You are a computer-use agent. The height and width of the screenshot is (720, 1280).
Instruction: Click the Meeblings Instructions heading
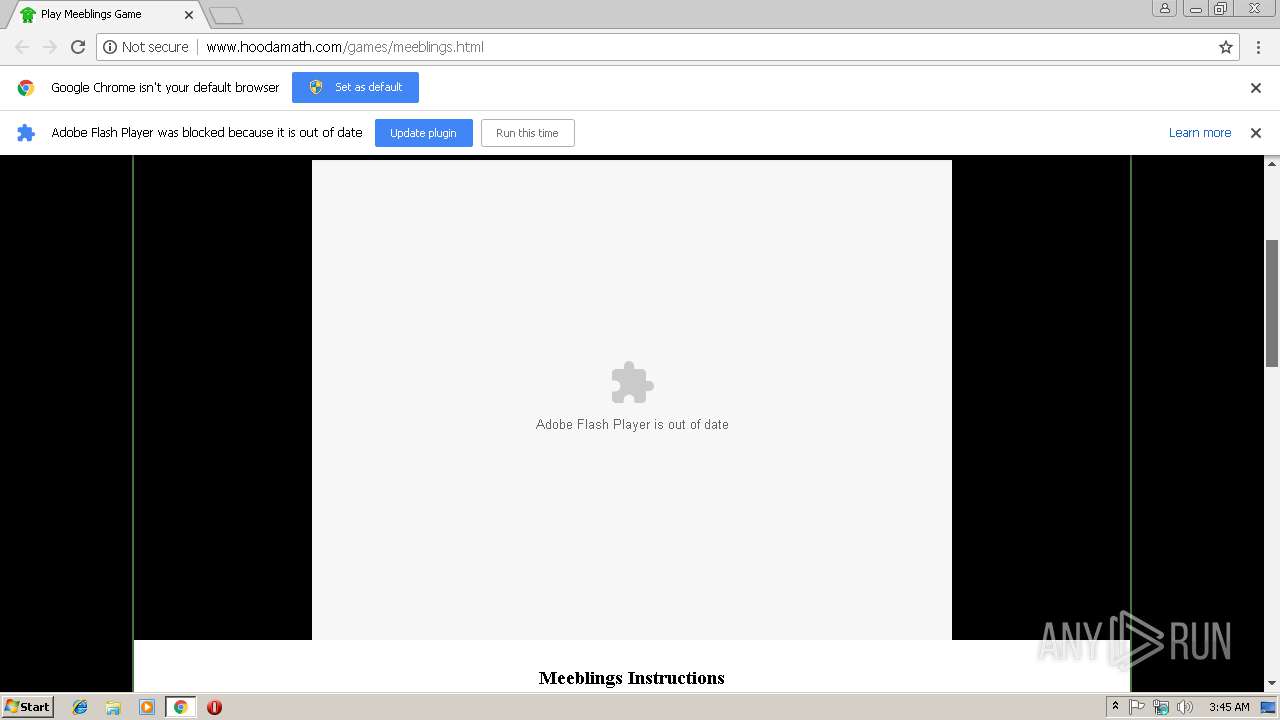(631, 678)
